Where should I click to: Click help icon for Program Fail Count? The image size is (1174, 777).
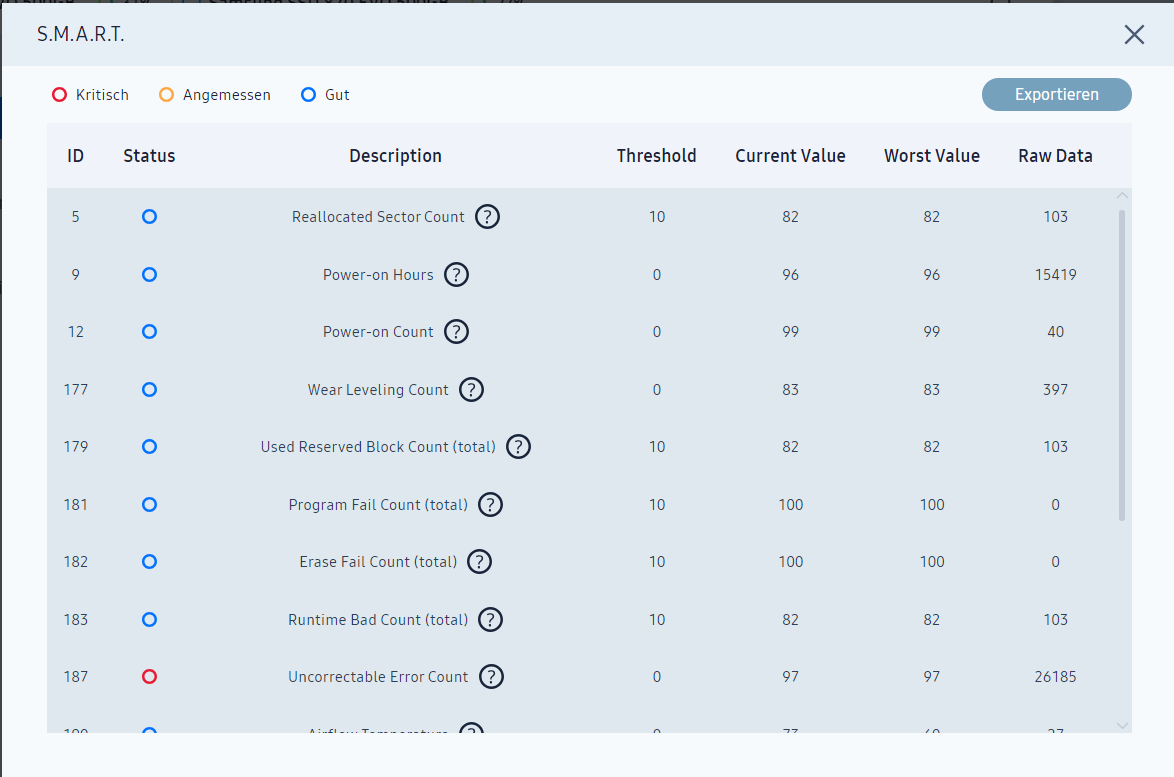point(490,505)
